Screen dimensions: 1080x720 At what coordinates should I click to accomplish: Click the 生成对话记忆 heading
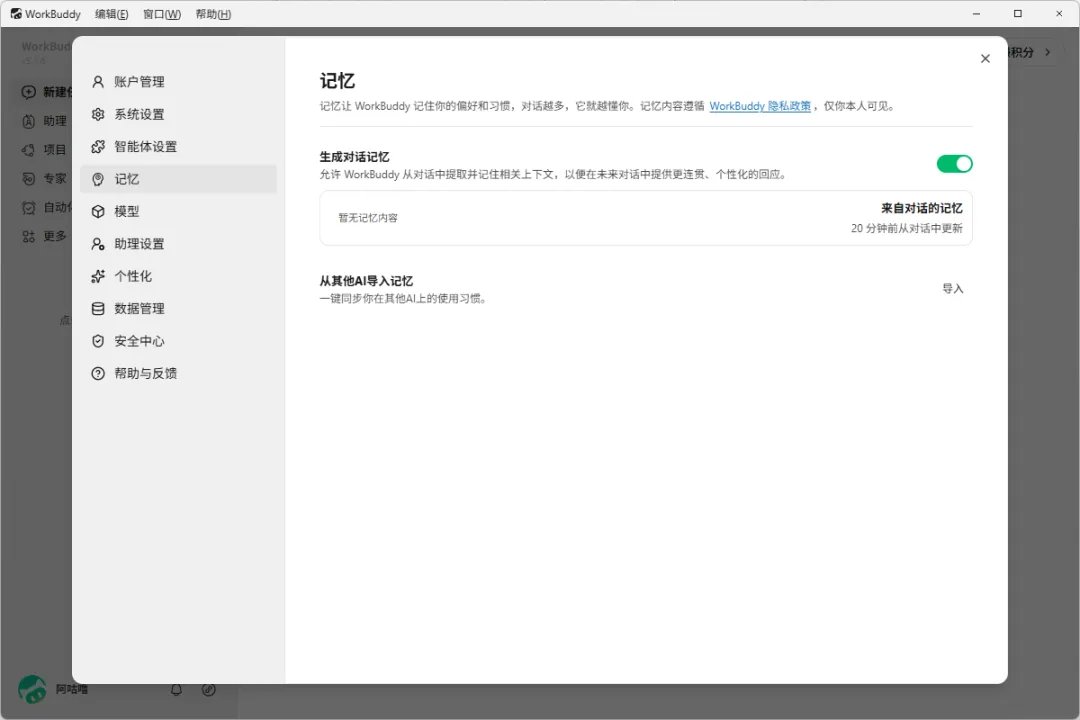(x=354, y=157)
